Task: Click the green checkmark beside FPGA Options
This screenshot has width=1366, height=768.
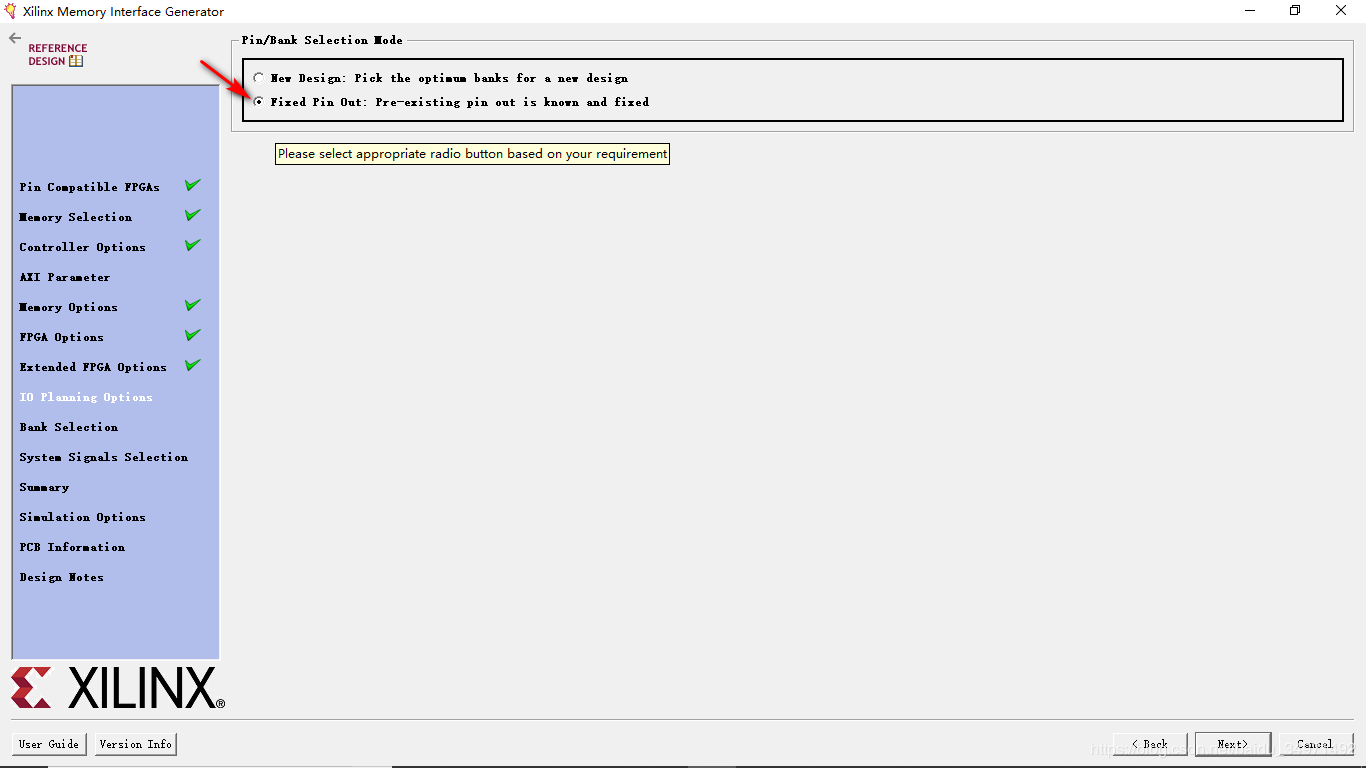Action: coord(193,335)
